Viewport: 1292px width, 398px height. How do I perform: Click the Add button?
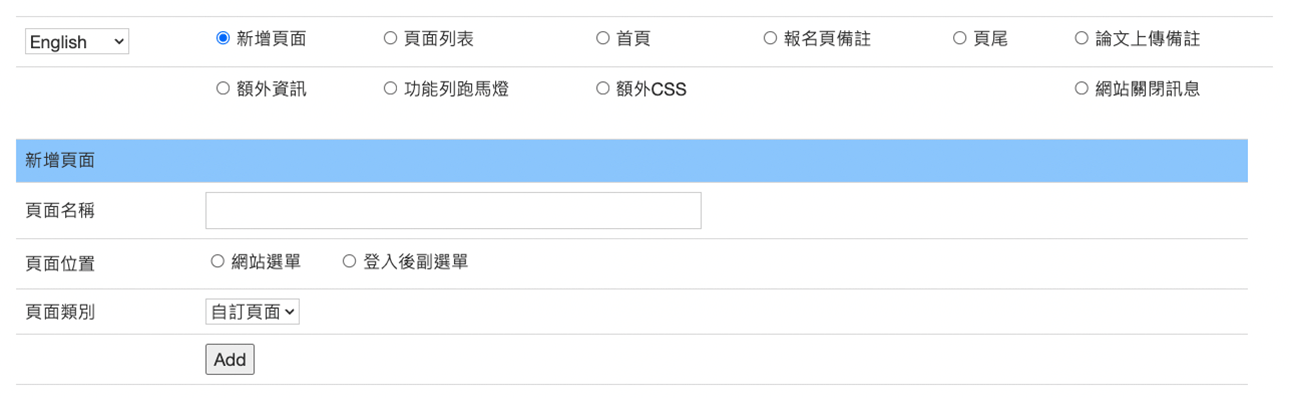pos(230,359)
